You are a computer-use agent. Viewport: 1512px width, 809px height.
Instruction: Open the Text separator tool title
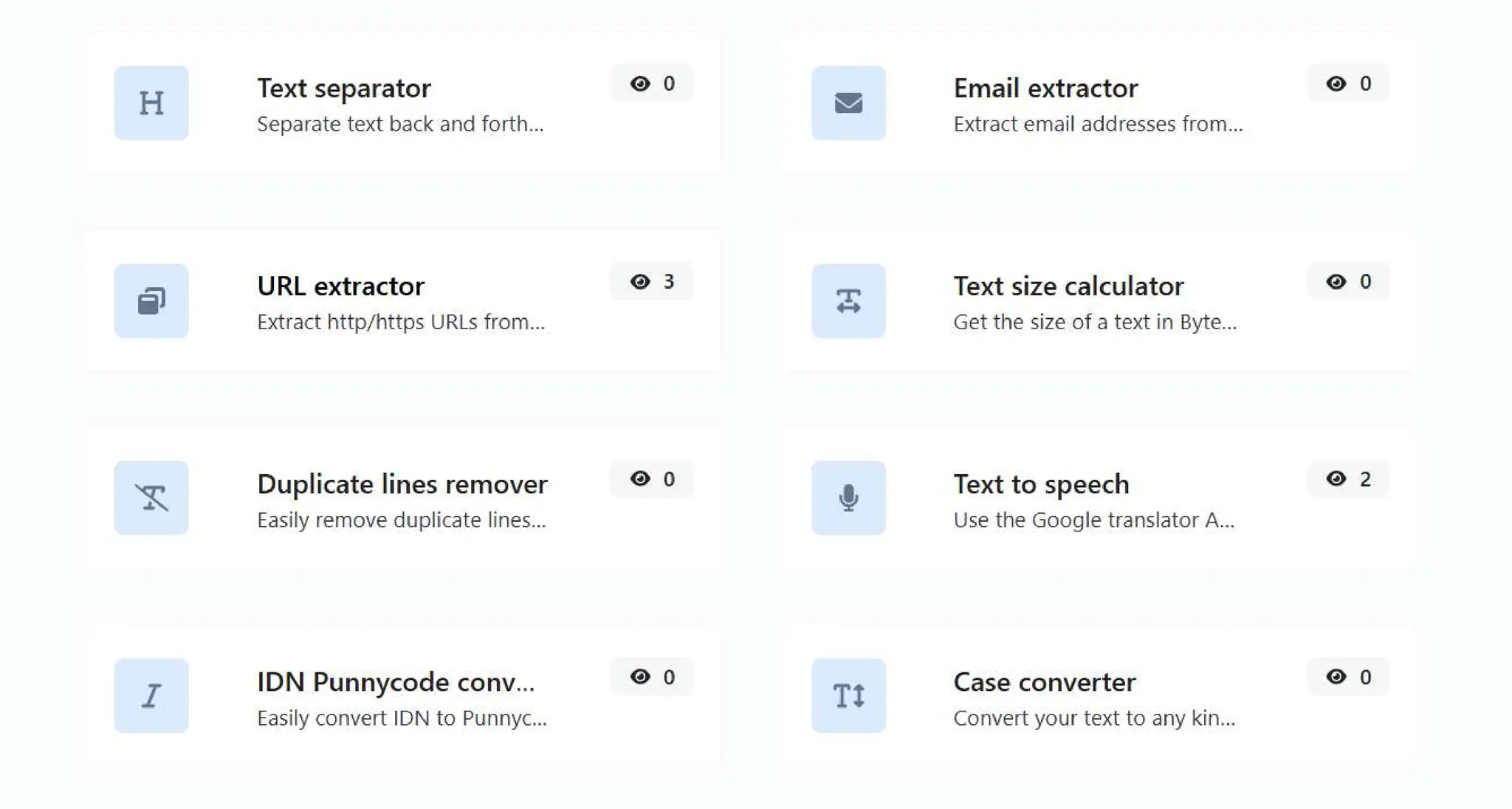344,88
